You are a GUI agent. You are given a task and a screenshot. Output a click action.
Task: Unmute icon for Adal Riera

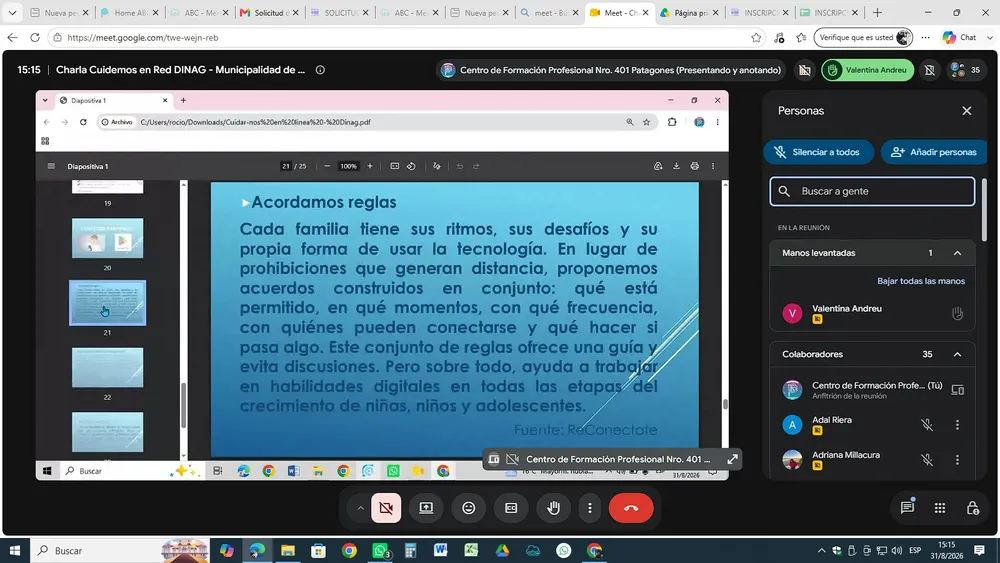[x=927, y=425]
